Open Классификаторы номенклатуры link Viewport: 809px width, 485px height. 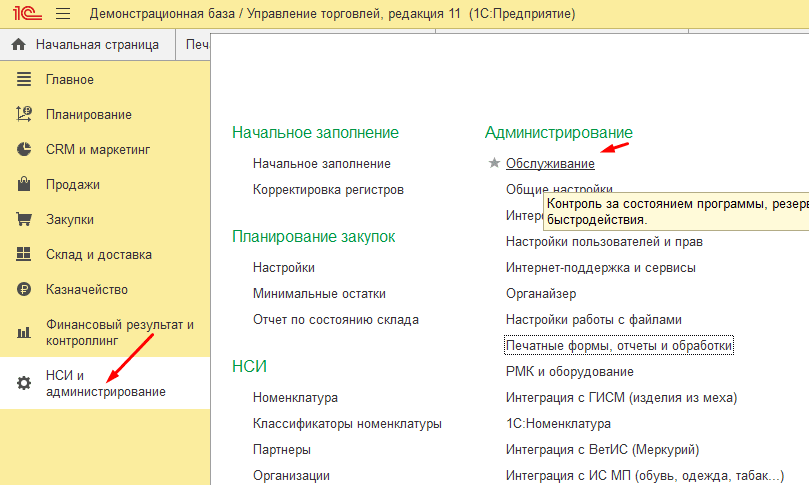click(x=347, y=424)
